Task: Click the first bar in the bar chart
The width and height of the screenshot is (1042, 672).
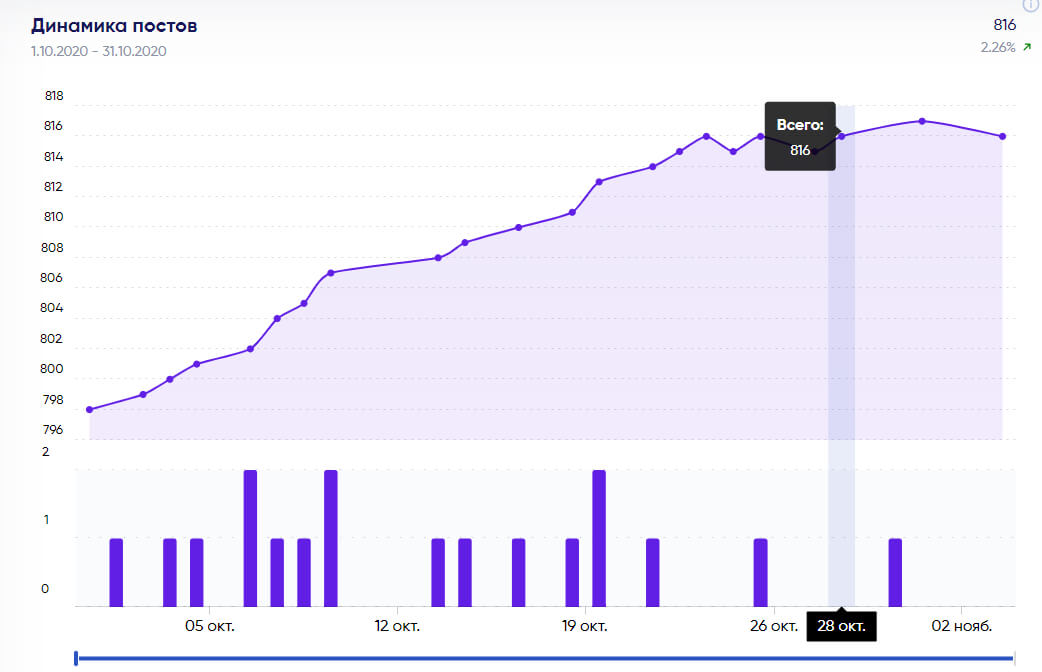Action: tap(116, 572)
